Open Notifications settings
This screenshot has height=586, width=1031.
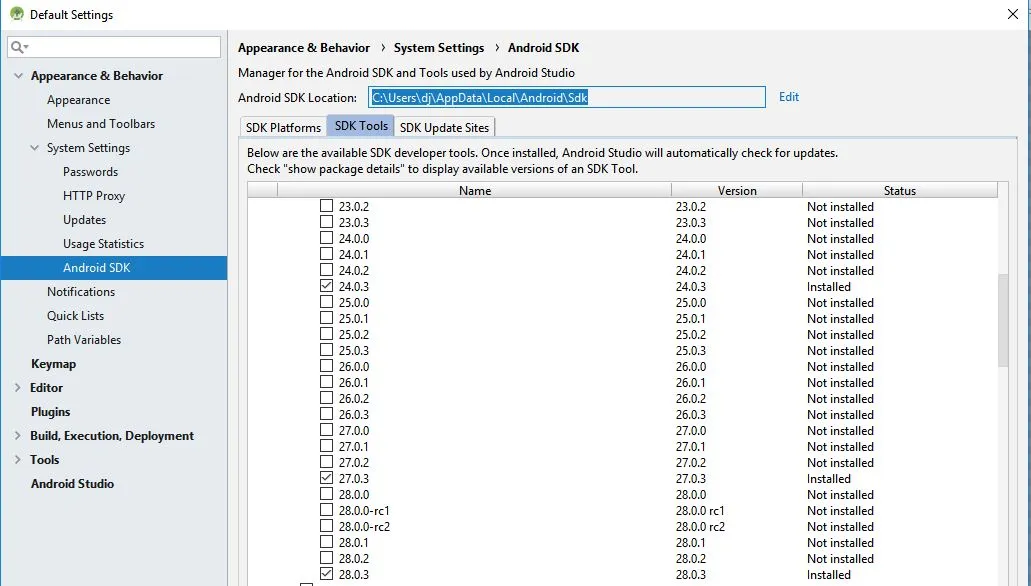(x=81, y=292)
